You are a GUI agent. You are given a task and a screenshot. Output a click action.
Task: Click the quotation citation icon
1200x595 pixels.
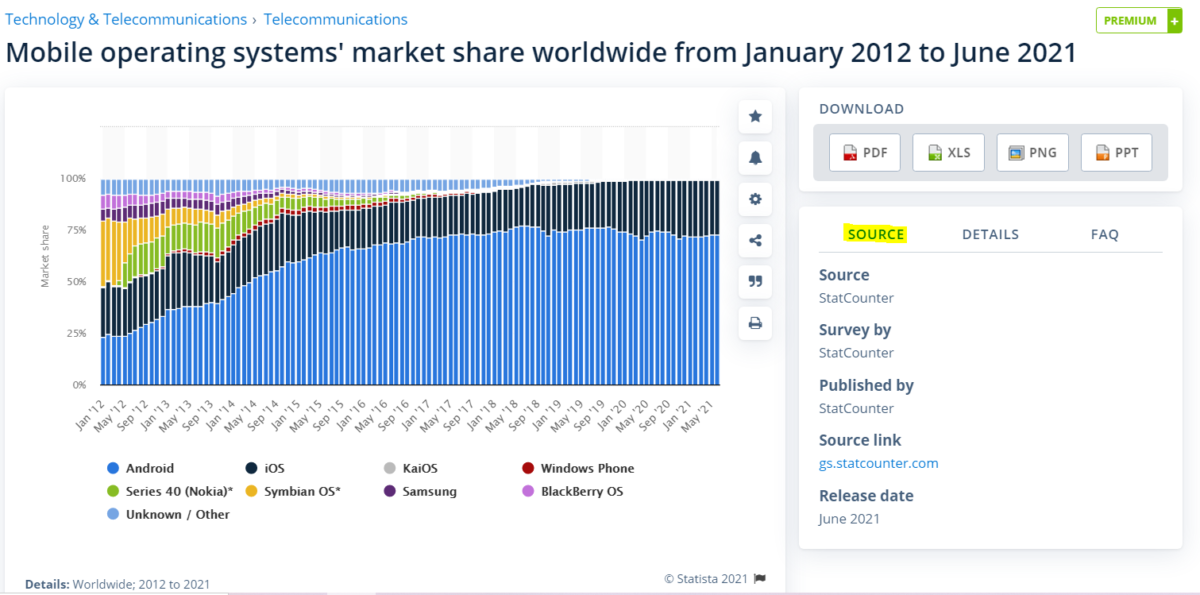point(755,281)
